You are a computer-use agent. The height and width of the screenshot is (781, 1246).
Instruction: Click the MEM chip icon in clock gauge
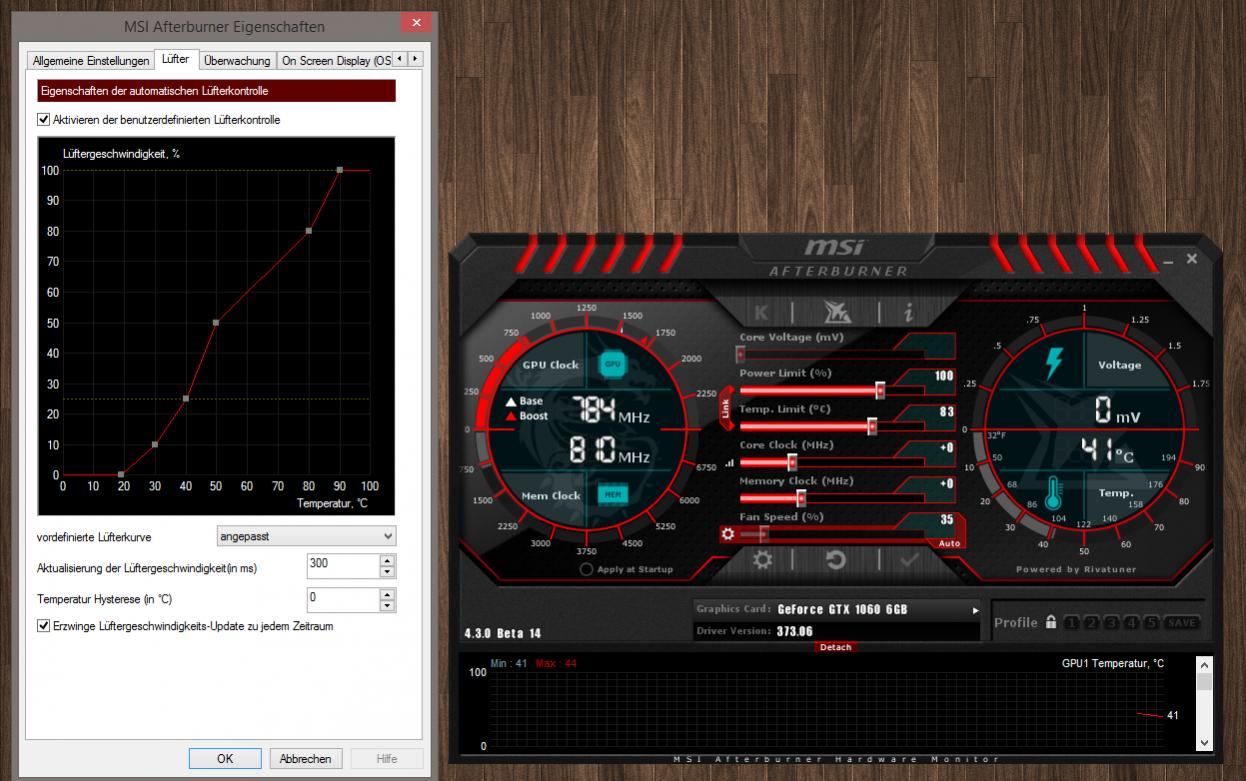(612, 494)
